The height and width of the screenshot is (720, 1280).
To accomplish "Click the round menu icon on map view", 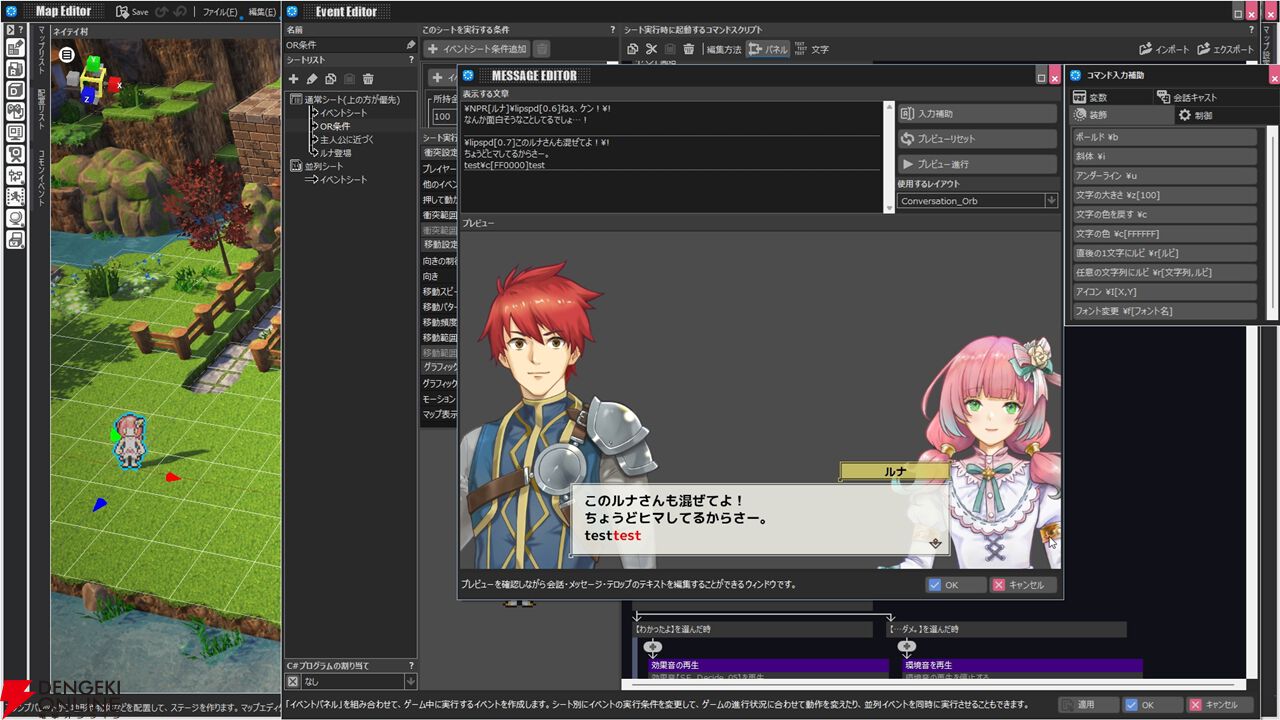I will tap(67, 55).
